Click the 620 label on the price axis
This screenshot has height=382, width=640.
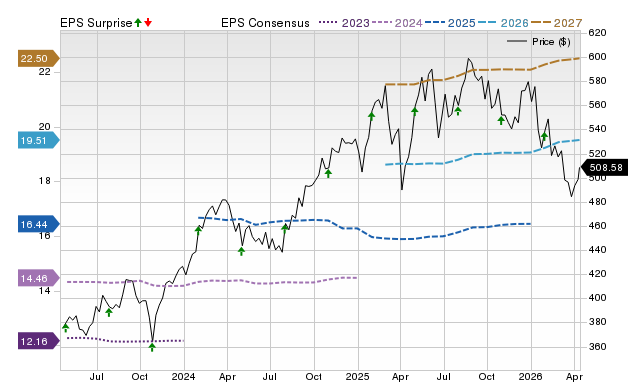point(597,33)
